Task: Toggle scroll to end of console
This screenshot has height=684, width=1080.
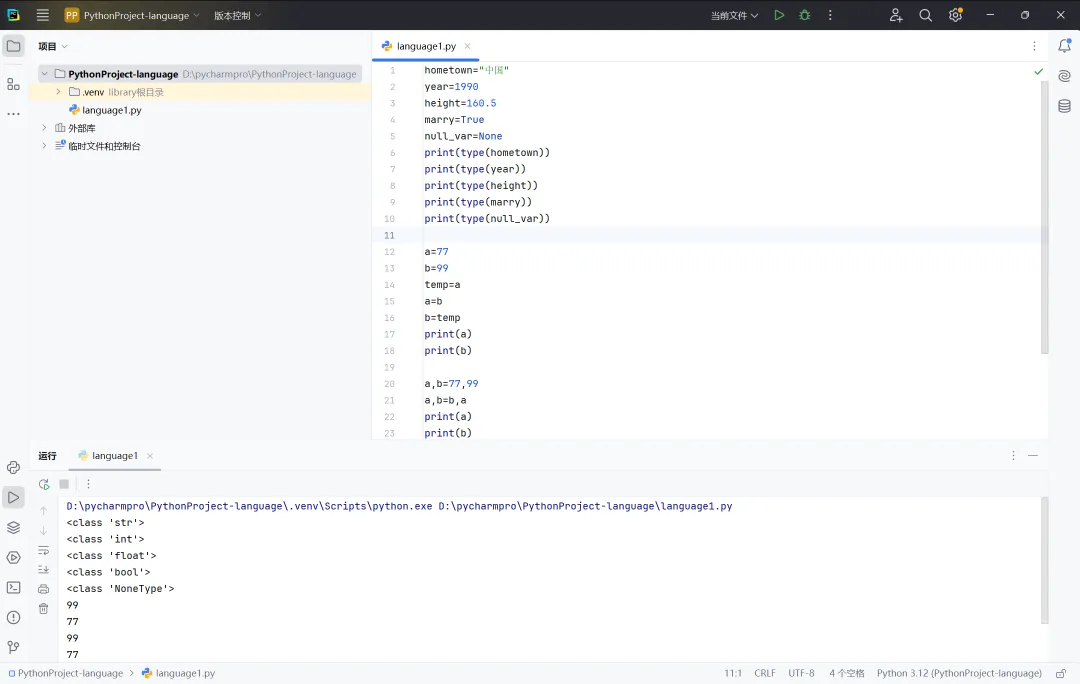Action: coord(43,570)
